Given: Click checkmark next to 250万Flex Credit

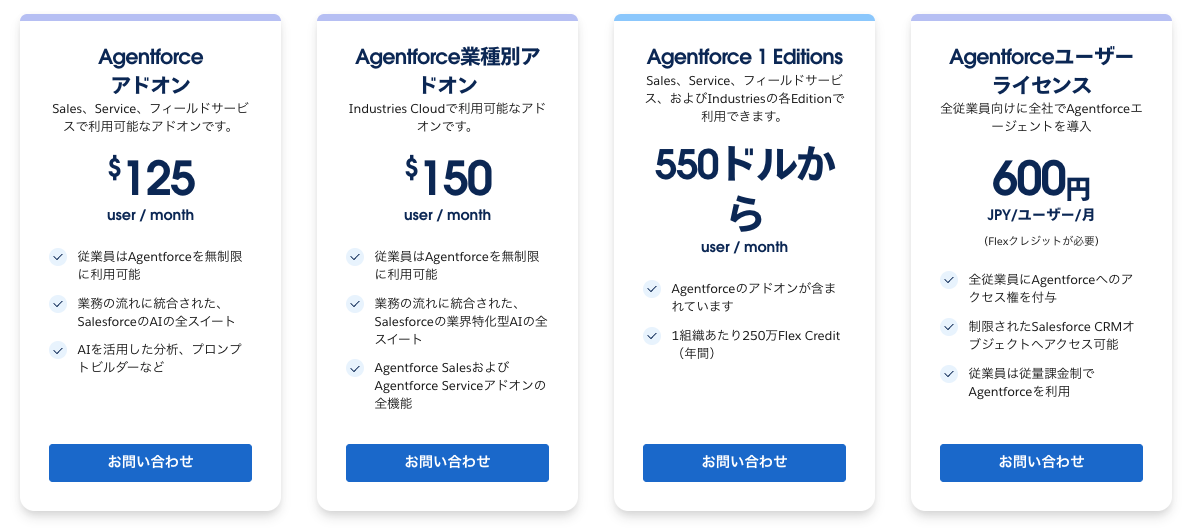Looking at the screenshot, I should click(652, 335).
